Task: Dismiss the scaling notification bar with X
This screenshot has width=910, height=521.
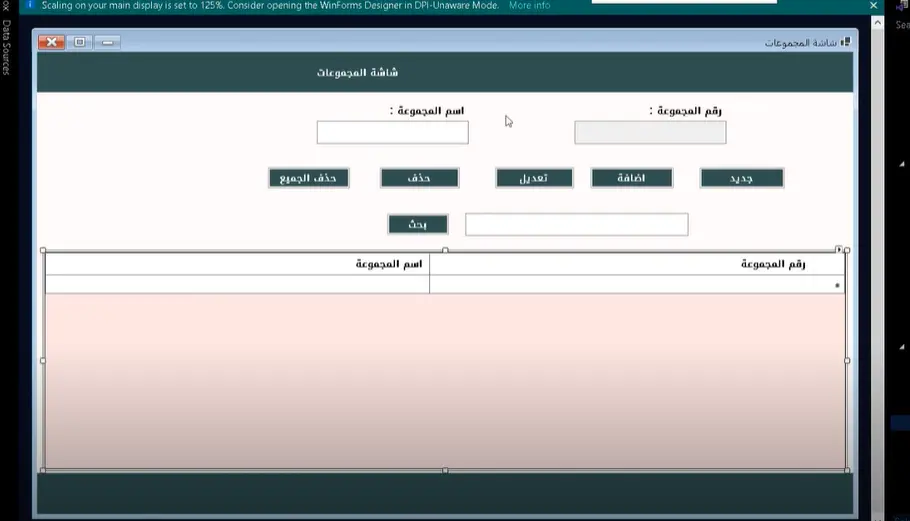Action: tap(873, 5)
